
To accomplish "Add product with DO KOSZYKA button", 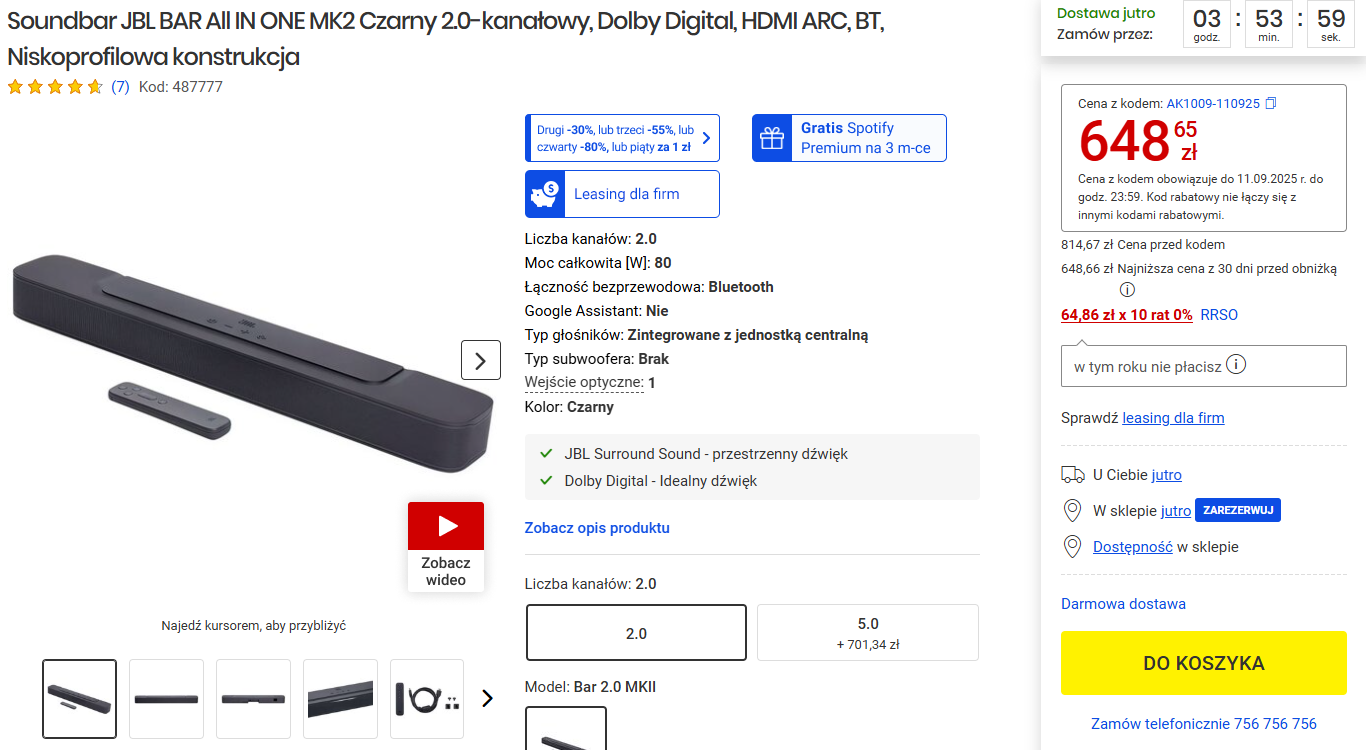I will click(1204, 663).
